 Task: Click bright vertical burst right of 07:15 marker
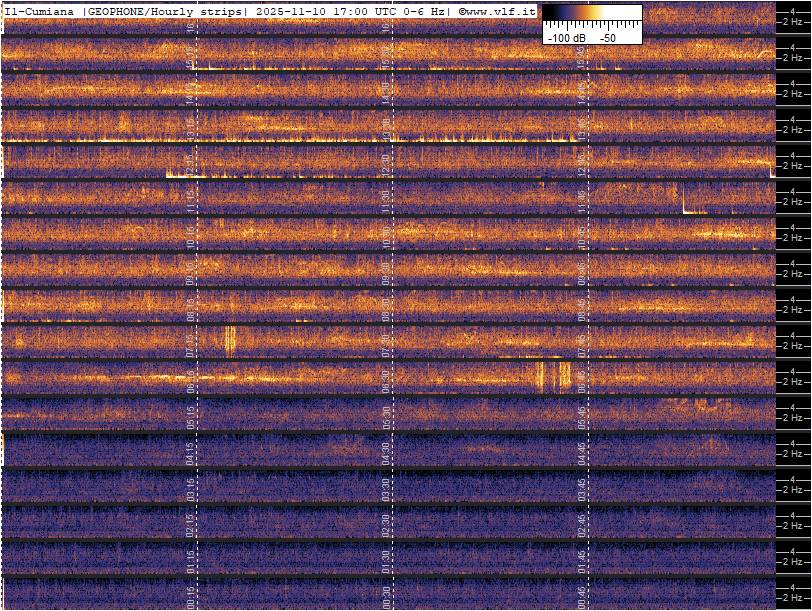tap(230, 341)
